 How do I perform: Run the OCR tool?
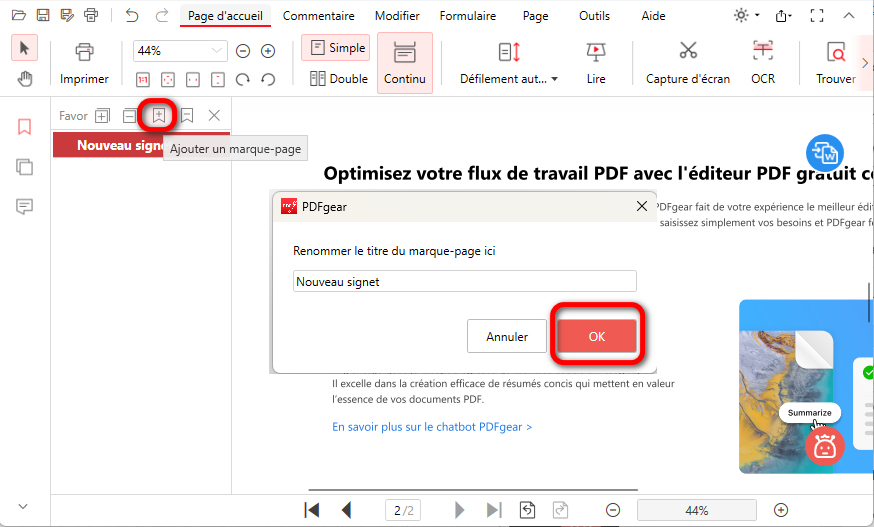coord(763,64)
